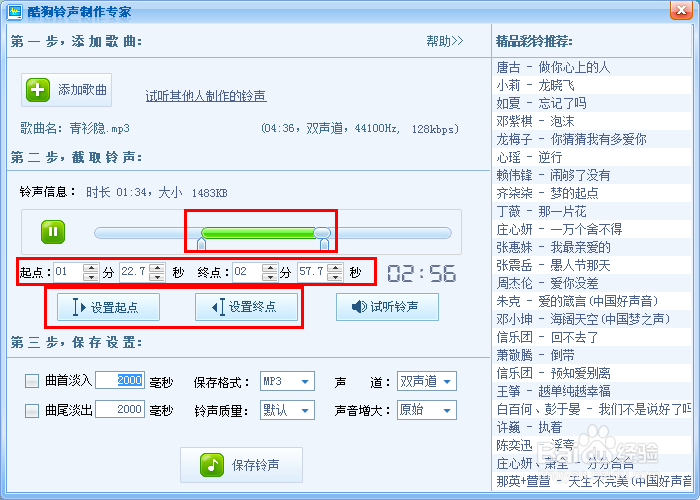Click the end point seconds field 57.7
700x500 pixels.
(312, 272)
